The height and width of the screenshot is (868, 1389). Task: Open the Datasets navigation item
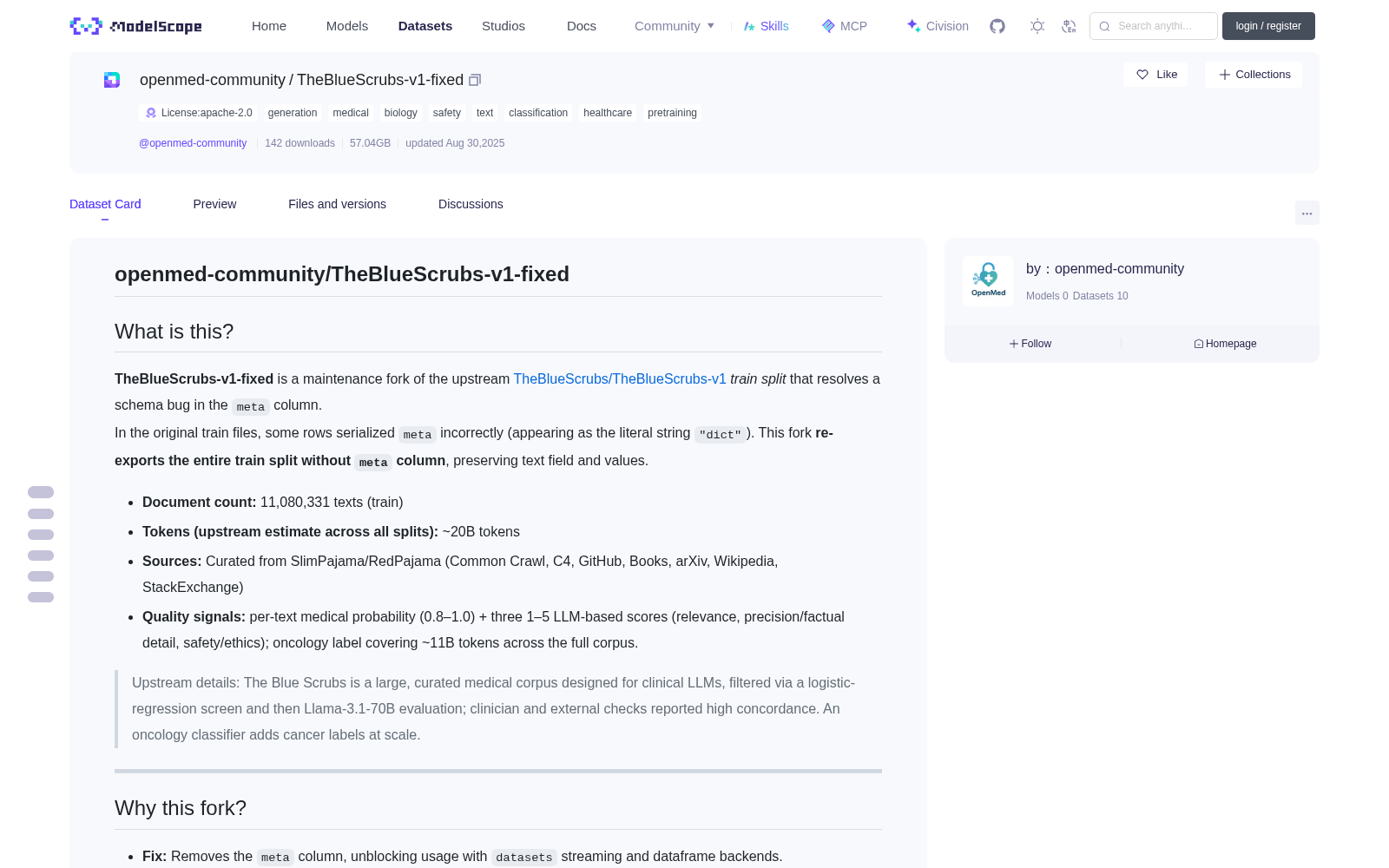(x=425, y=26)
